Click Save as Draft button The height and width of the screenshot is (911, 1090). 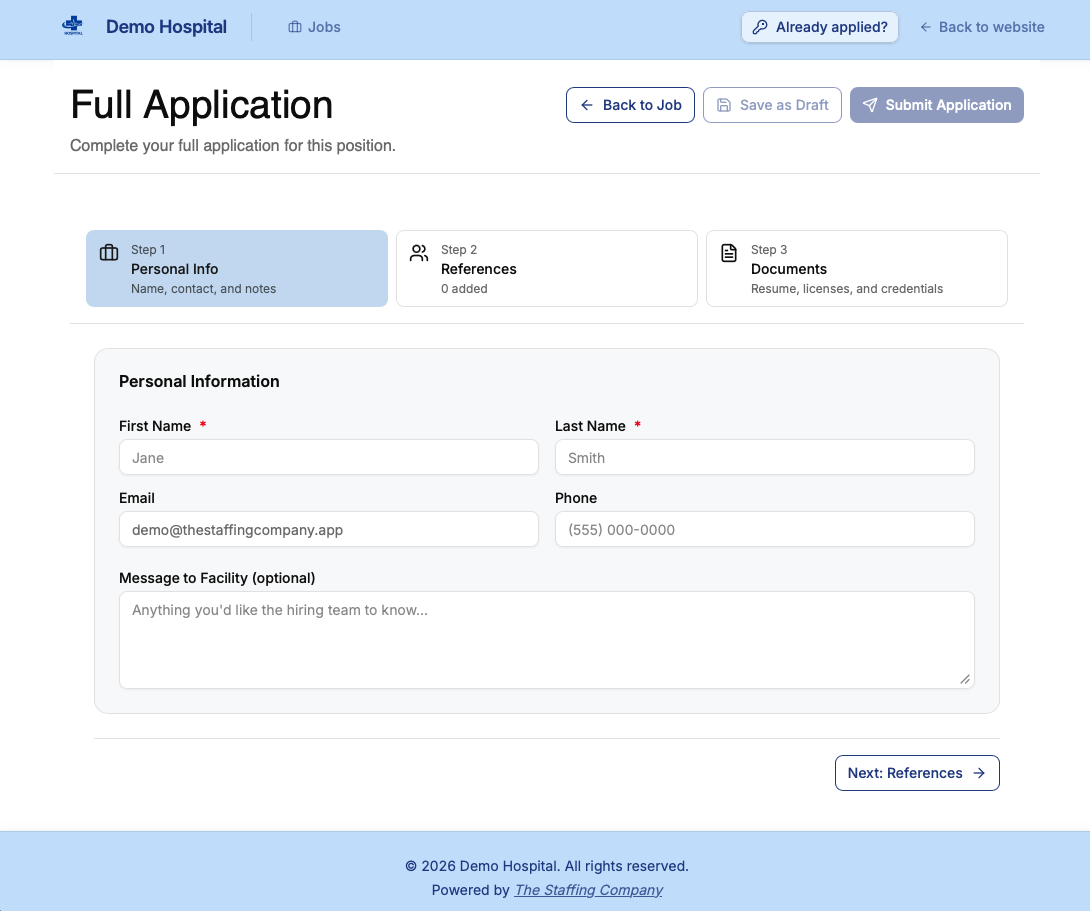[772, 105]
